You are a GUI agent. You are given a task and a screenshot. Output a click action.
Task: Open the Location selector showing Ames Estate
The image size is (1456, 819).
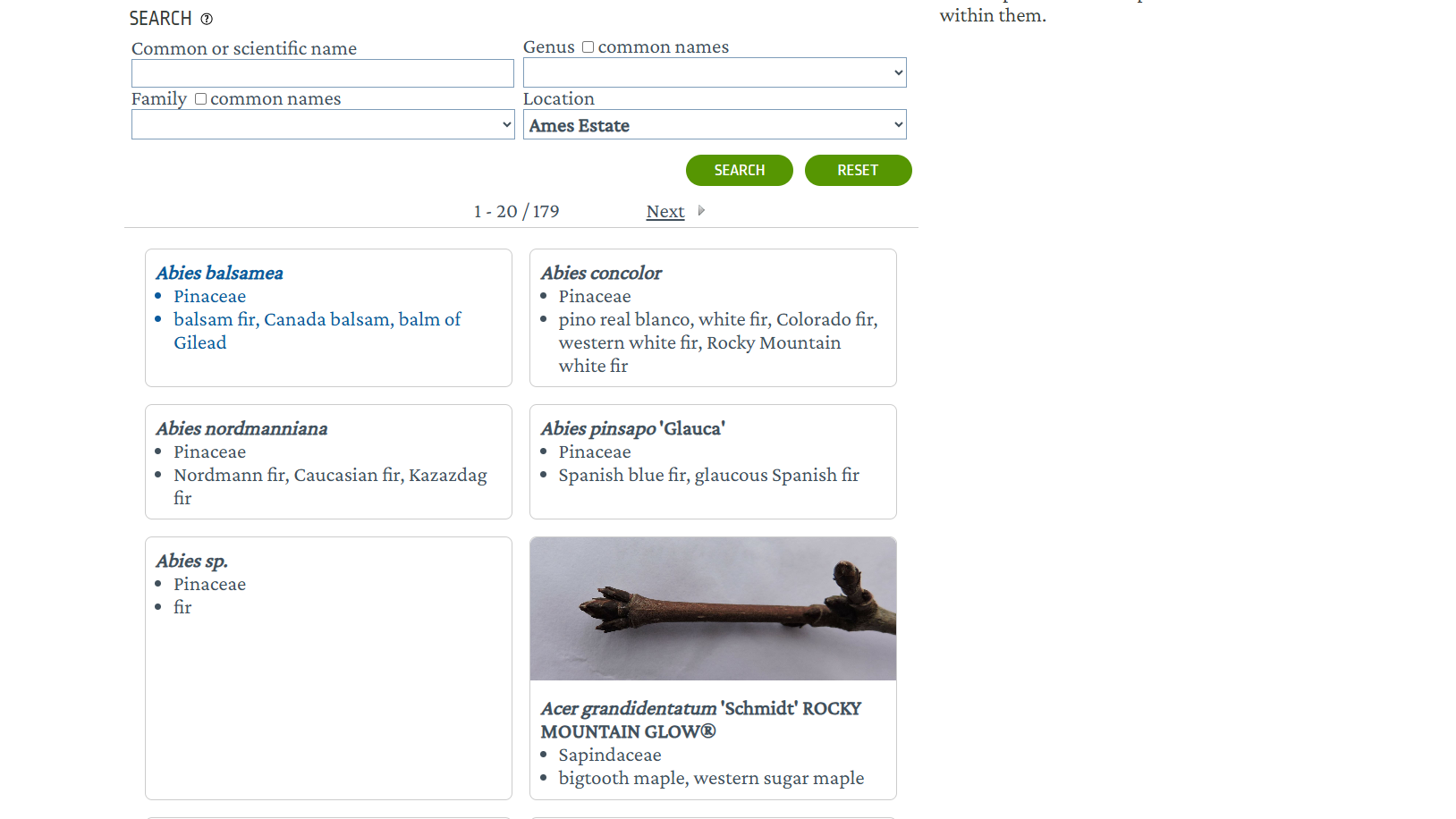[714, 124]
